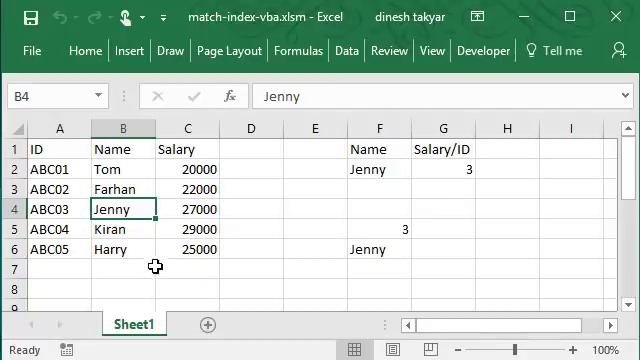Click the macro recording status icon

tap(66, 350)
